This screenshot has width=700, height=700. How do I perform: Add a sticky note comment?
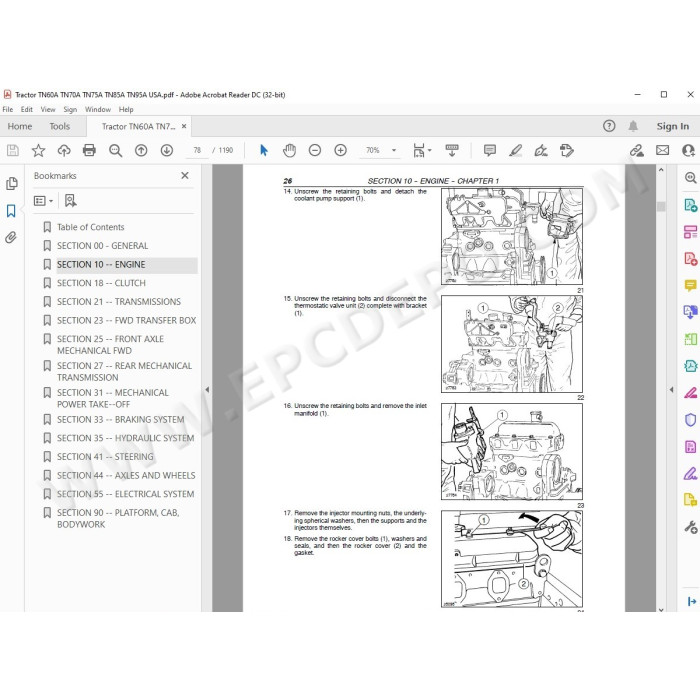click(490, 150)
